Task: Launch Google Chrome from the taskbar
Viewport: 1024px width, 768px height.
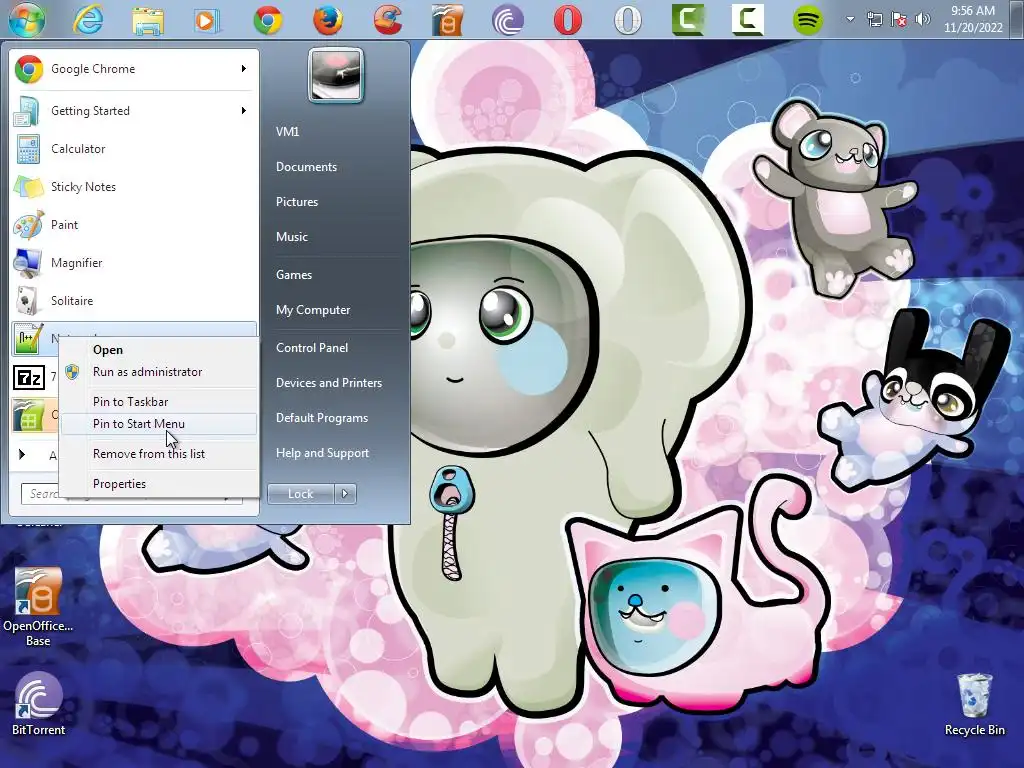Action: (268, 20)
